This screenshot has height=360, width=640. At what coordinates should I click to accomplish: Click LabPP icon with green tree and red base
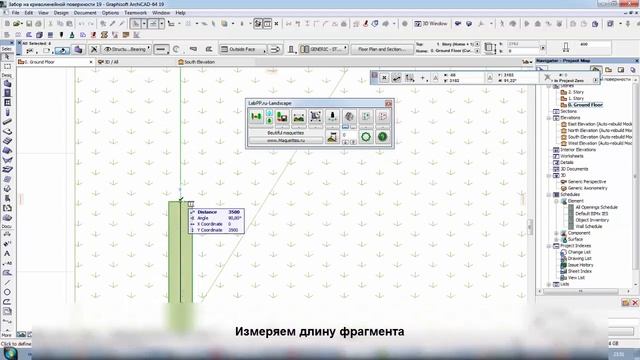(282, 117)
